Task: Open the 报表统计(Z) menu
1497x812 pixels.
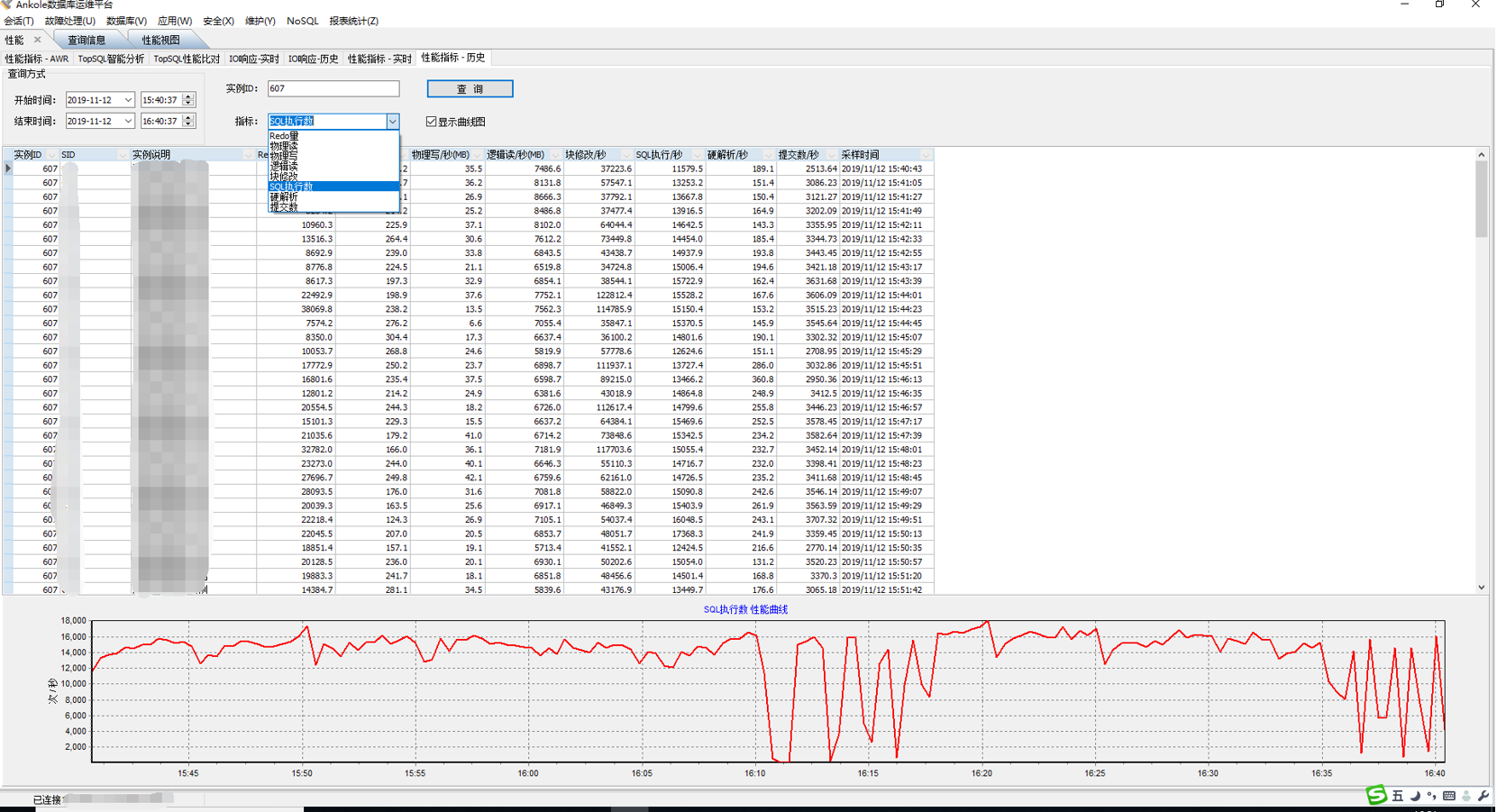Action: (x=354, y=21)
